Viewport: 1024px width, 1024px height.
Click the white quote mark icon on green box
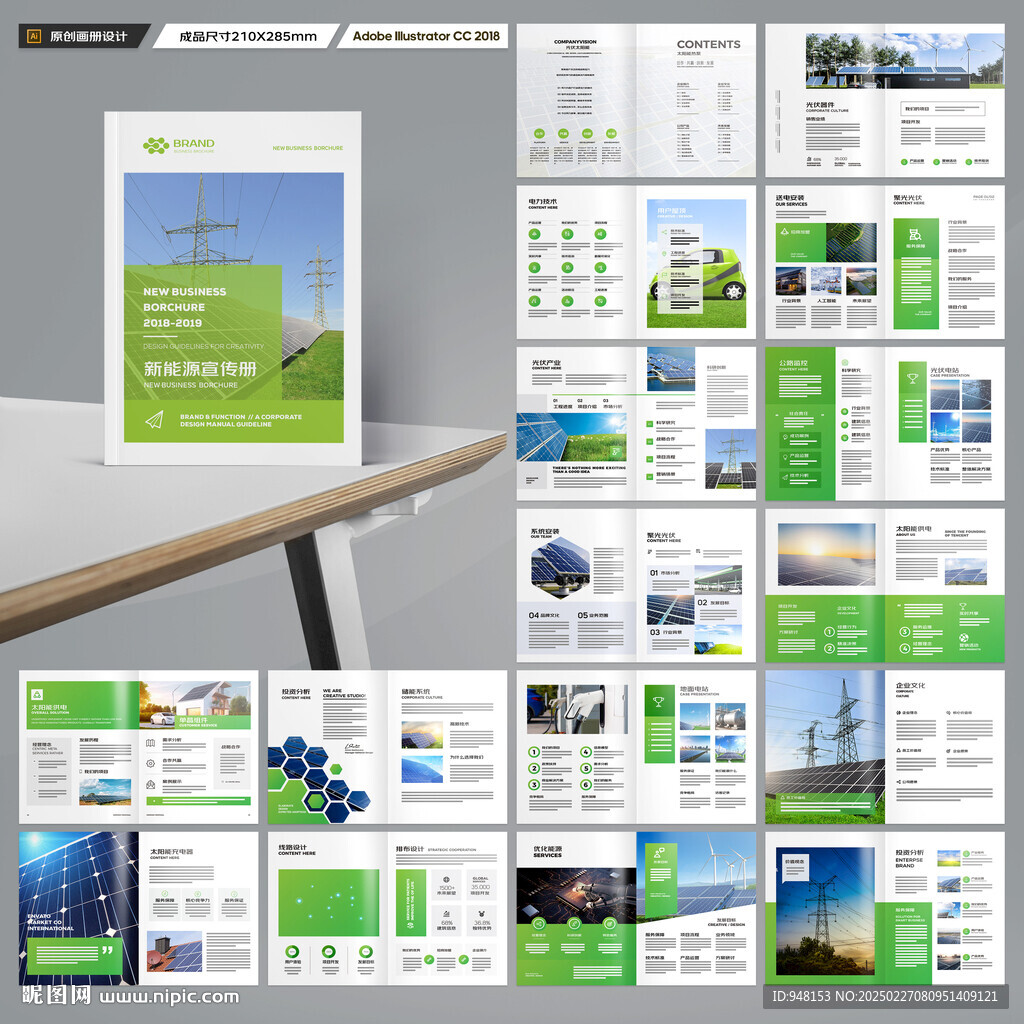click(108, 951)
